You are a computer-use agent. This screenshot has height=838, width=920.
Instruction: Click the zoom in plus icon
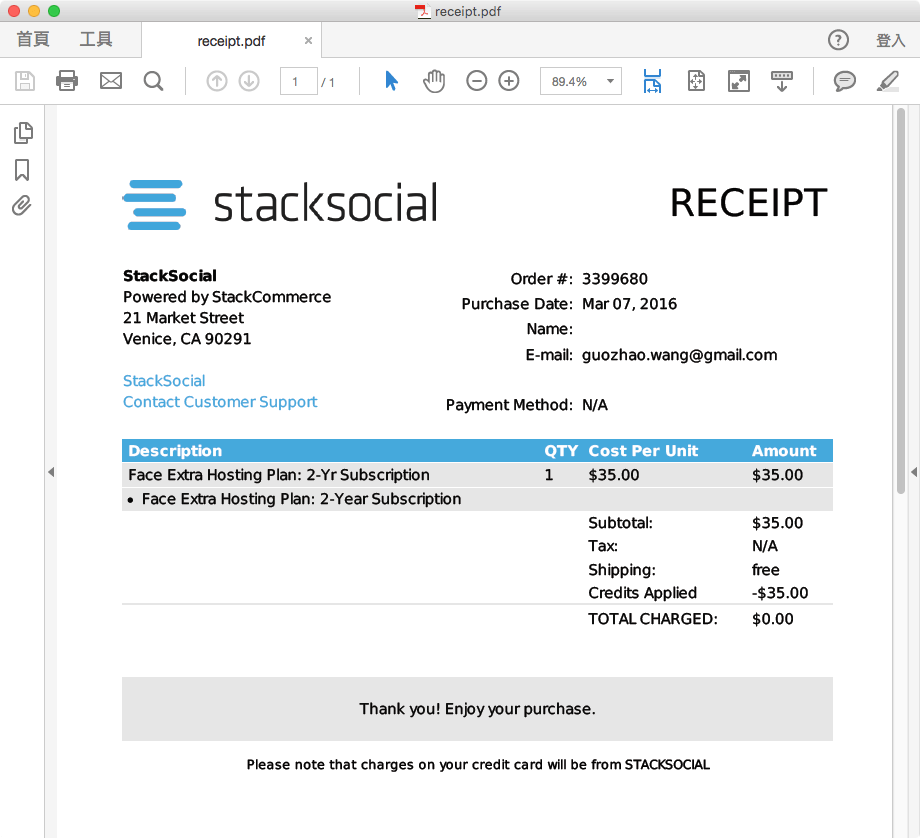pos(510,80)
